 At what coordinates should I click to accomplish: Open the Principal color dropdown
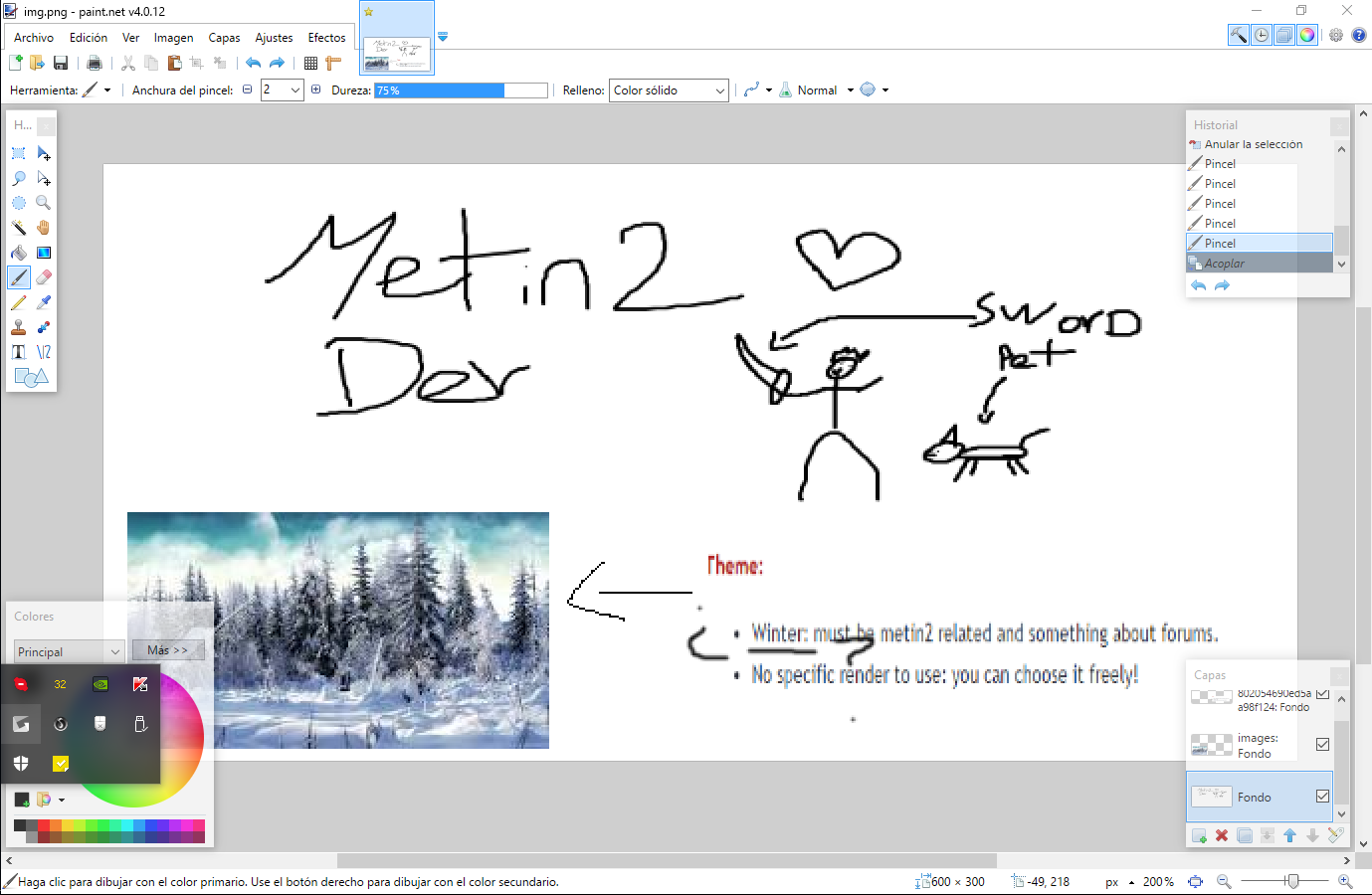[69, 651]
